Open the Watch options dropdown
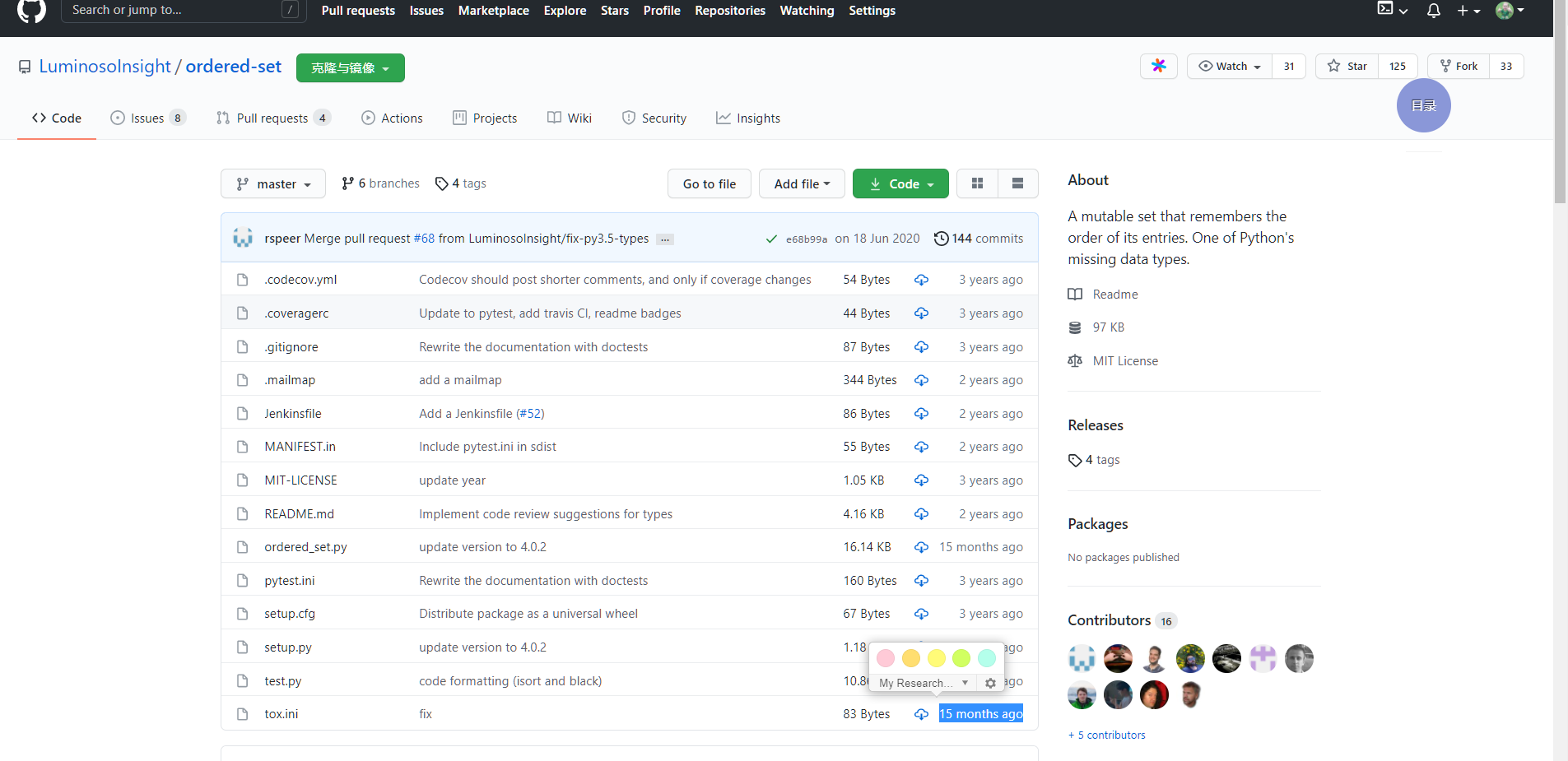 click(1230, 66)
